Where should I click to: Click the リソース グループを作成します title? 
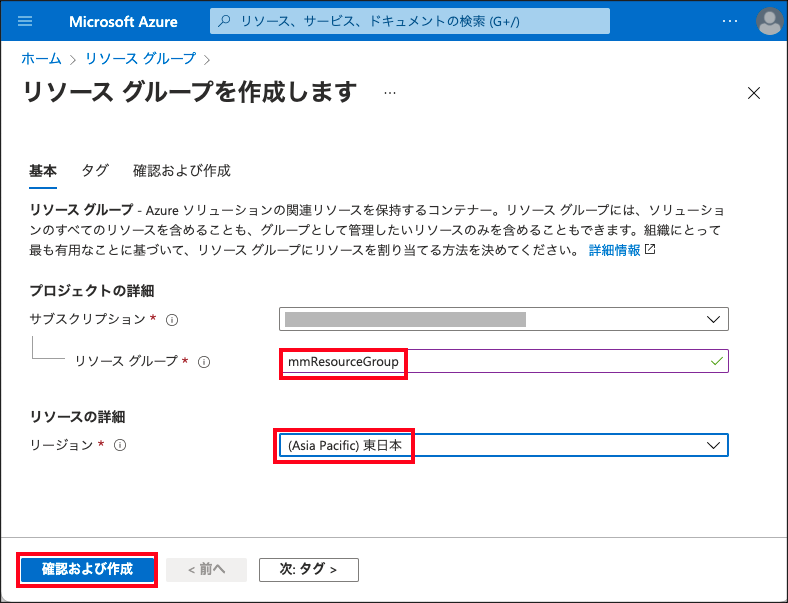point(190,92)
